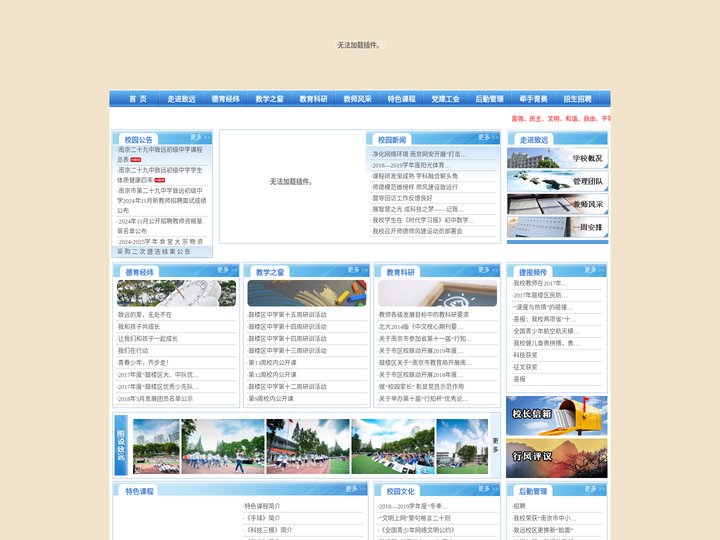The height and width of the screenshot is (540, 720).
Task: Open announcement about 2024年11月公开招聘教师资格复审名单
Action: tap(159, 225)
